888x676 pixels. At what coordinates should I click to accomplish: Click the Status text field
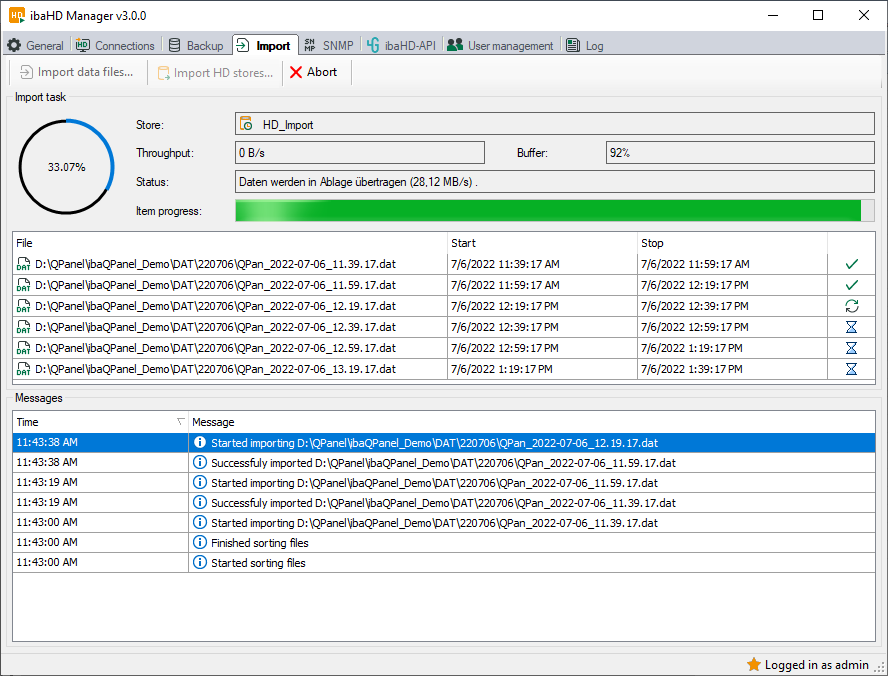(555, 182)
